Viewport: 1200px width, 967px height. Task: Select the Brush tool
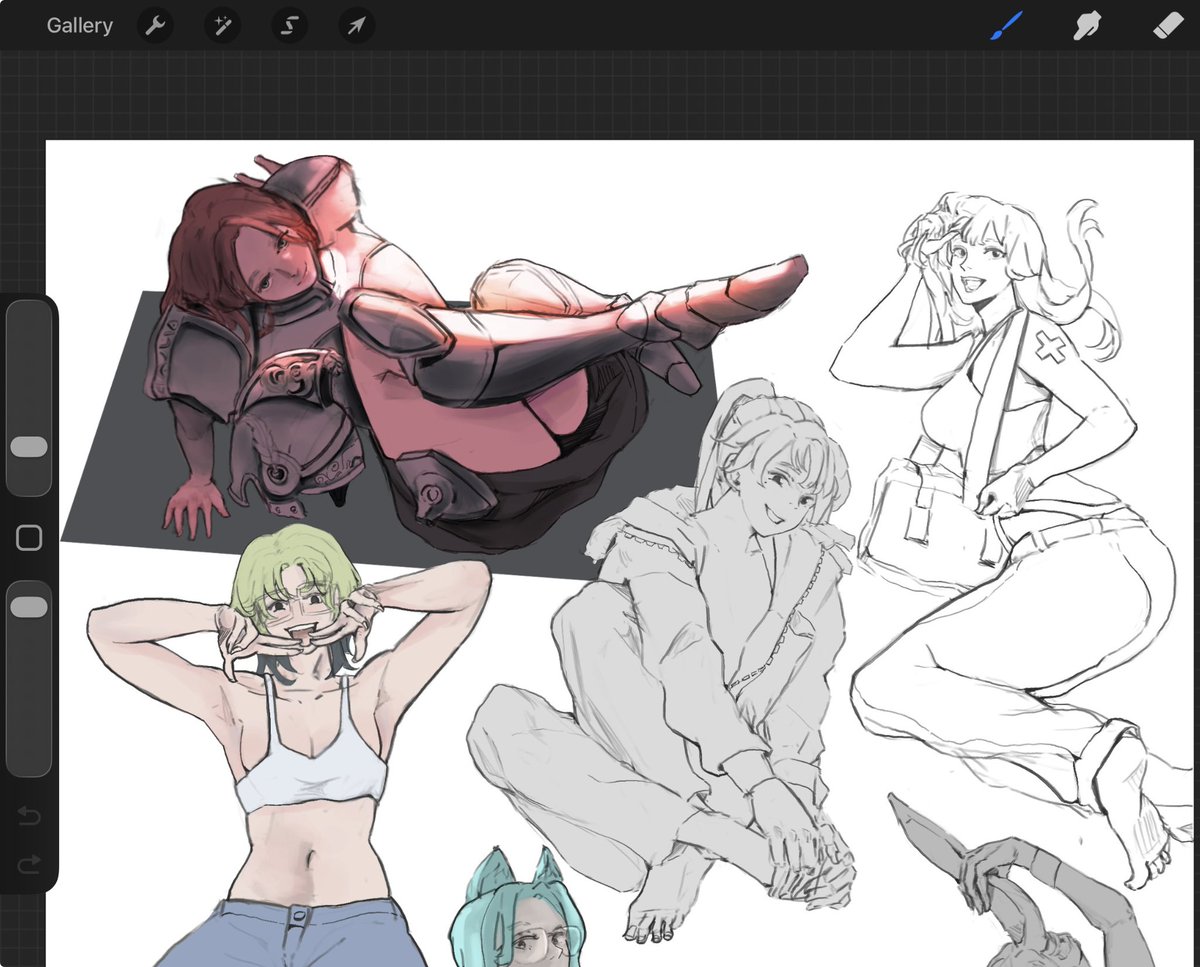pyautogui.click(x=1006, y=26)
